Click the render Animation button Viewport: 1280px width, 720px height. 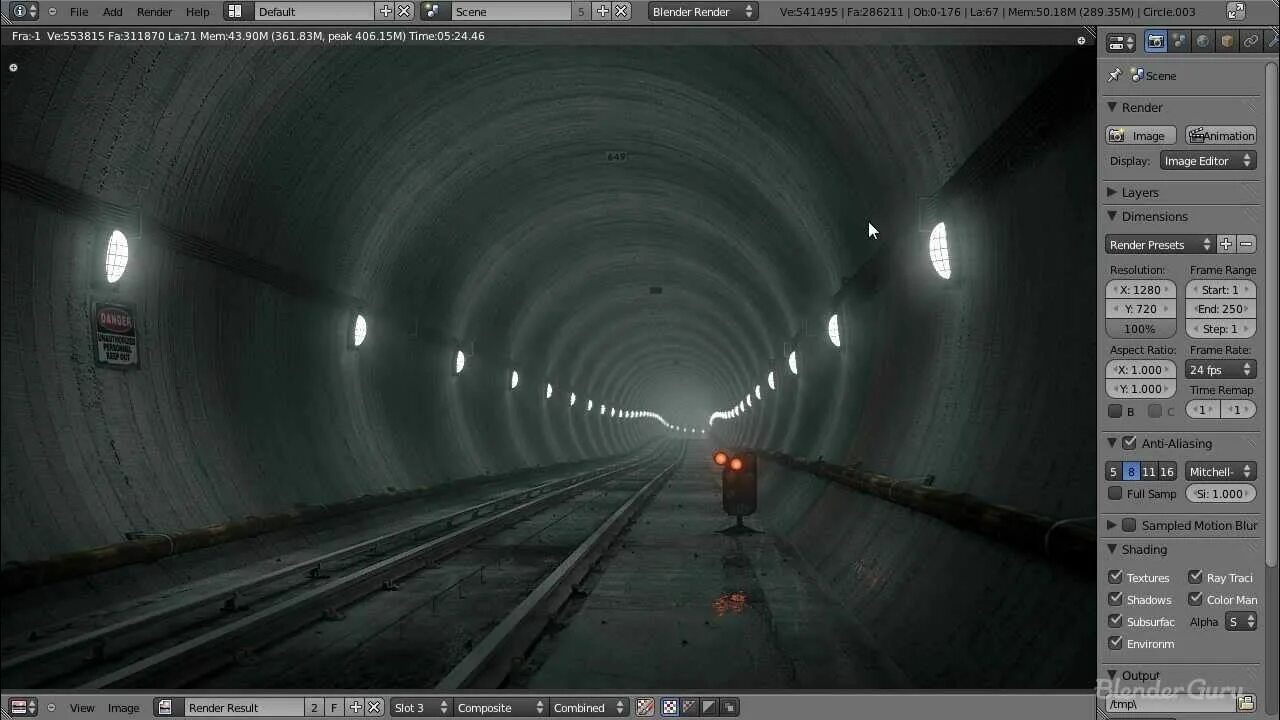[1221, 135]
